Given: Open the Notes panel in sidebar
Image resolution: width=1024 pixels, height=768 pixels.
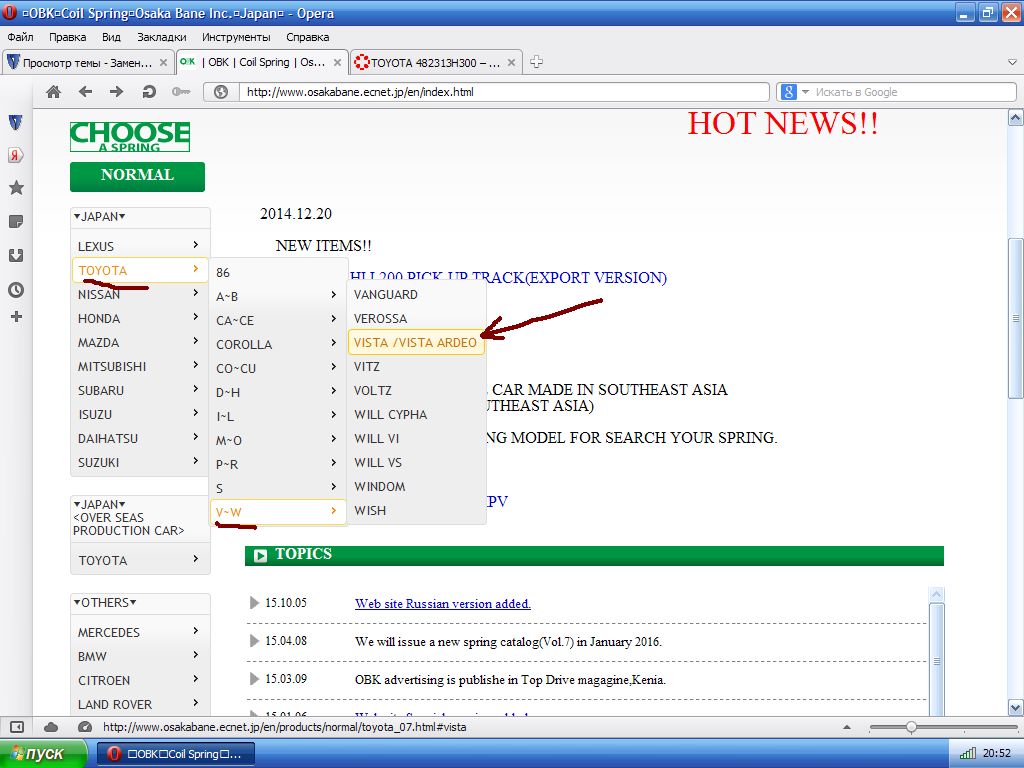Looking at the screenshot, I should [x=16, y=221].
